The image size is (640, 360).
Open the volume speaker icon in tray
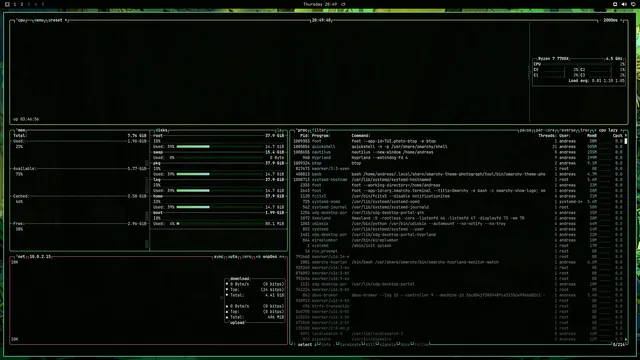pyautogui.click(x=624, y=4)
